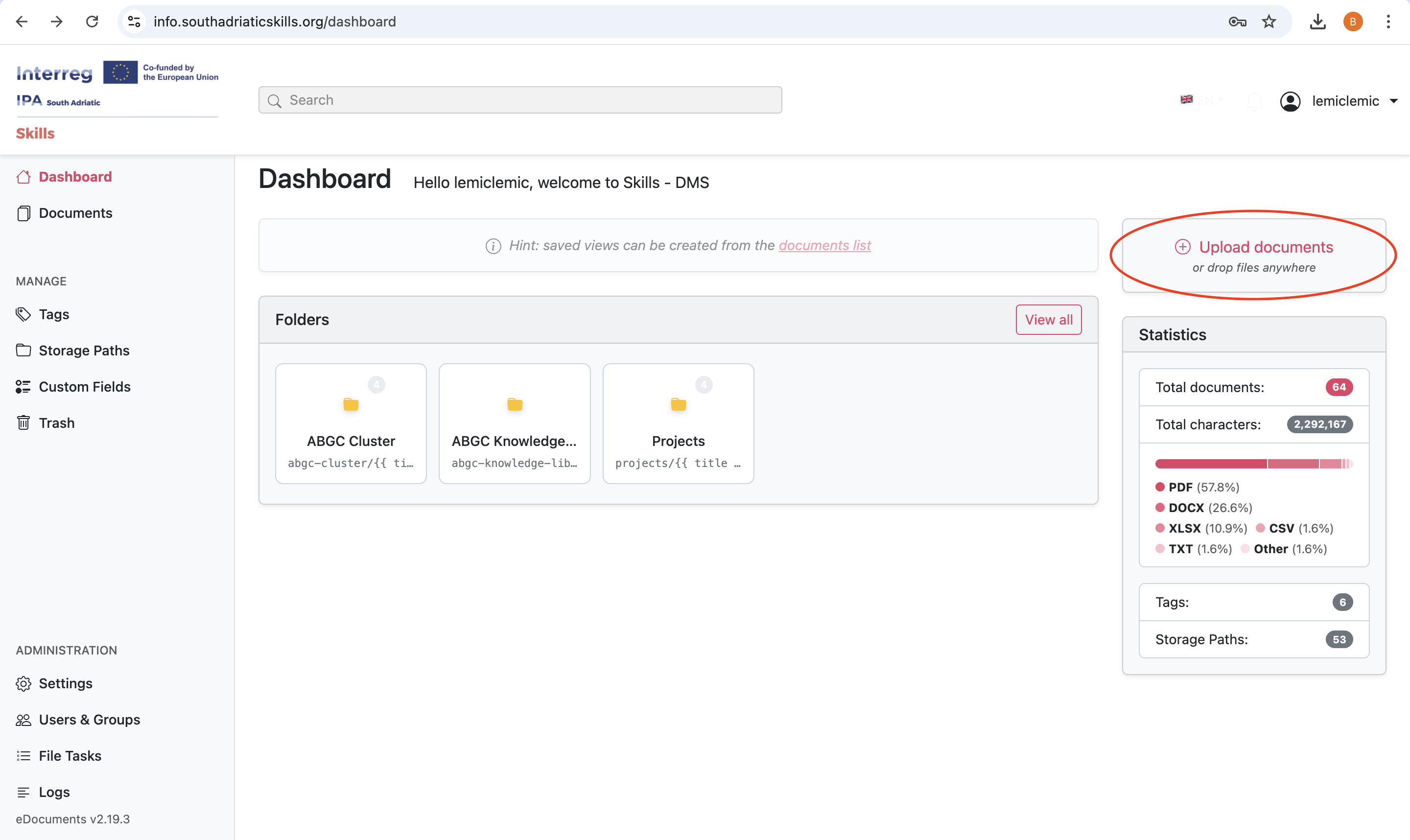Screen dimensions: 1410x840
Task: Switch to the Dashboard section
Action: pos(75,177)
